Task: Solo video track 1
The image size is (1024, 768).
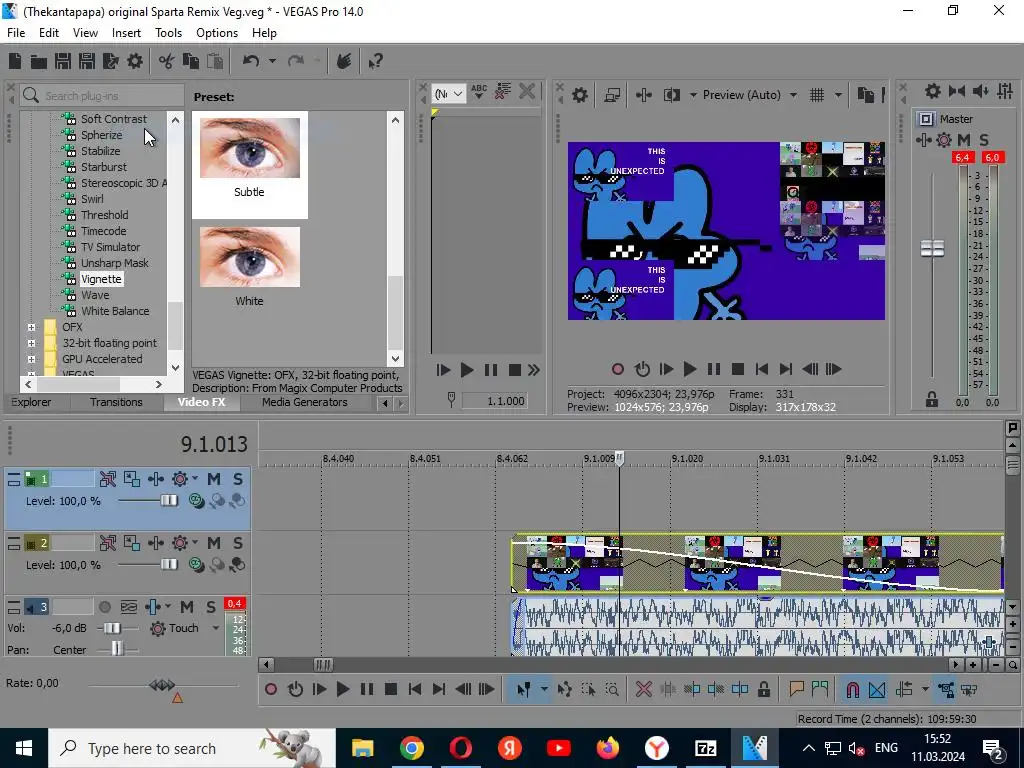Action: tap(238, 479)
